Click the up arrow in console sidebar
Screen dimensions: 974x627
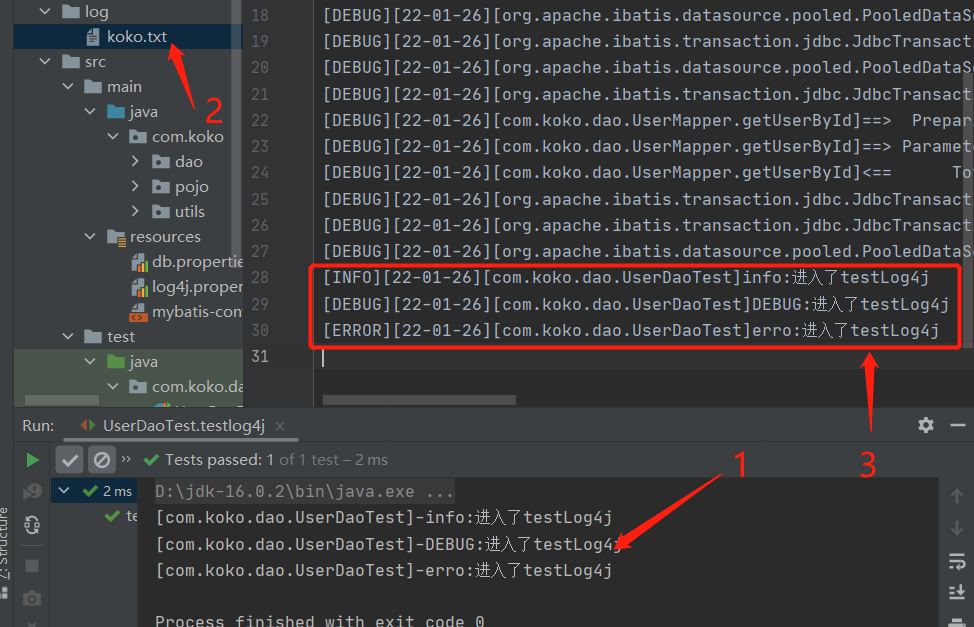coord(957,496)
